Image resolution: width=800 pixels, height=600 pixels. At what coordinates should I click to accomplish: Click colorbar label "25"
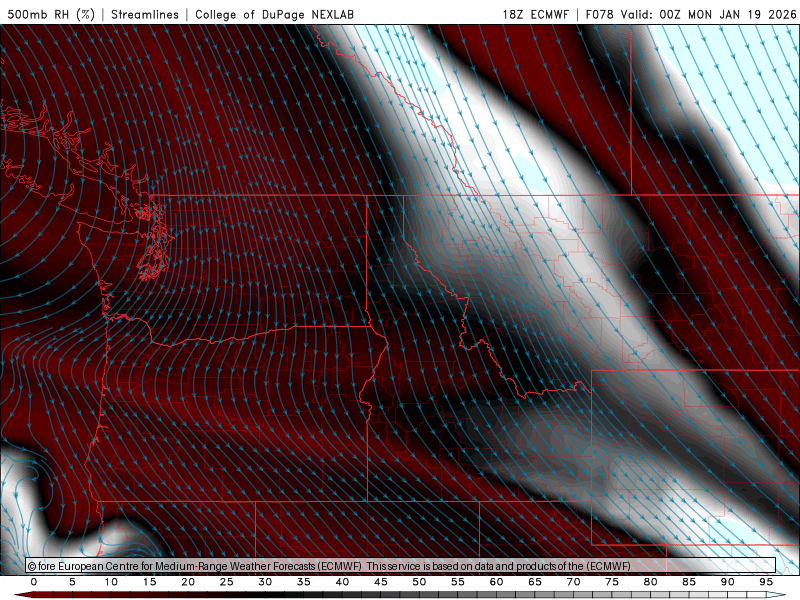click(x=226, y=582)
